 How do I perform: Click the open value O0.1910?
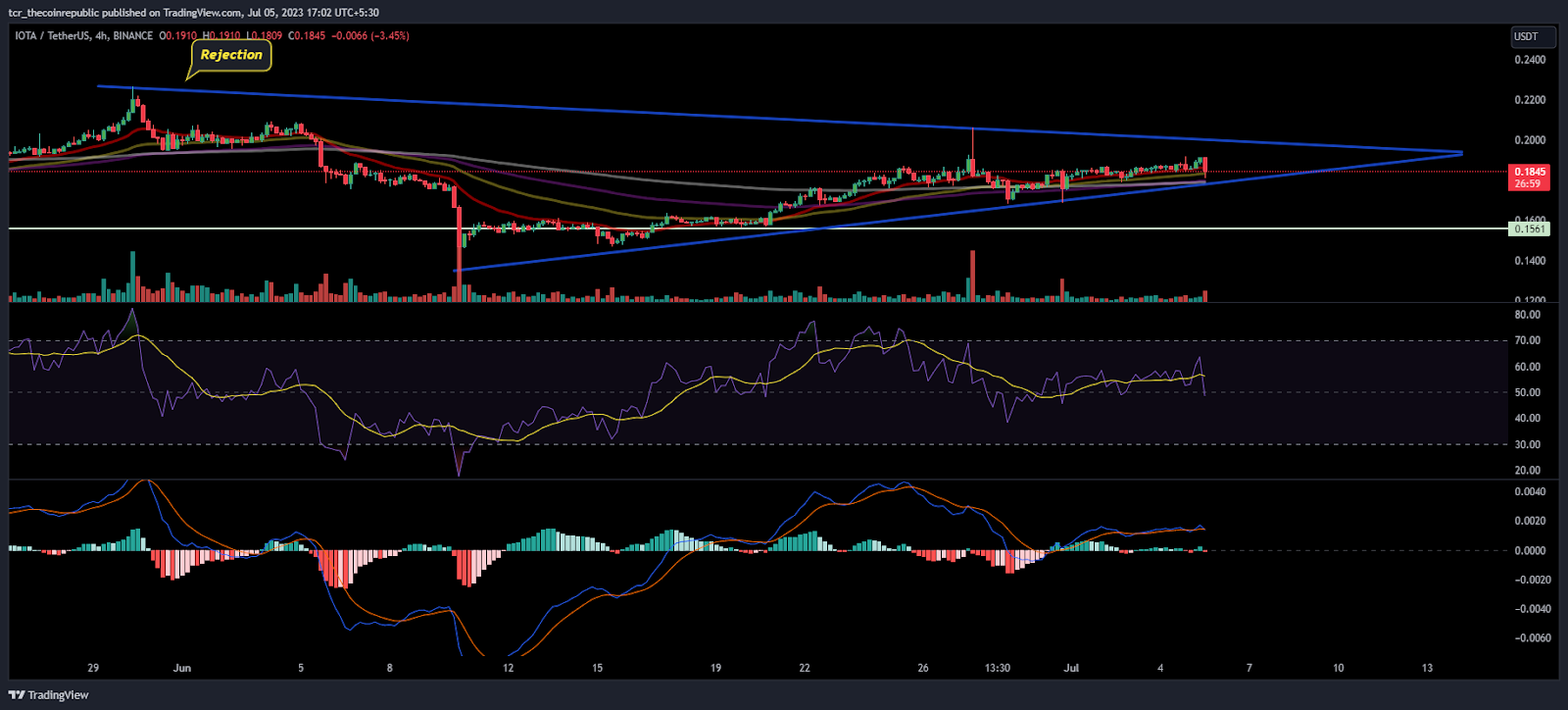tap(179, 35)
